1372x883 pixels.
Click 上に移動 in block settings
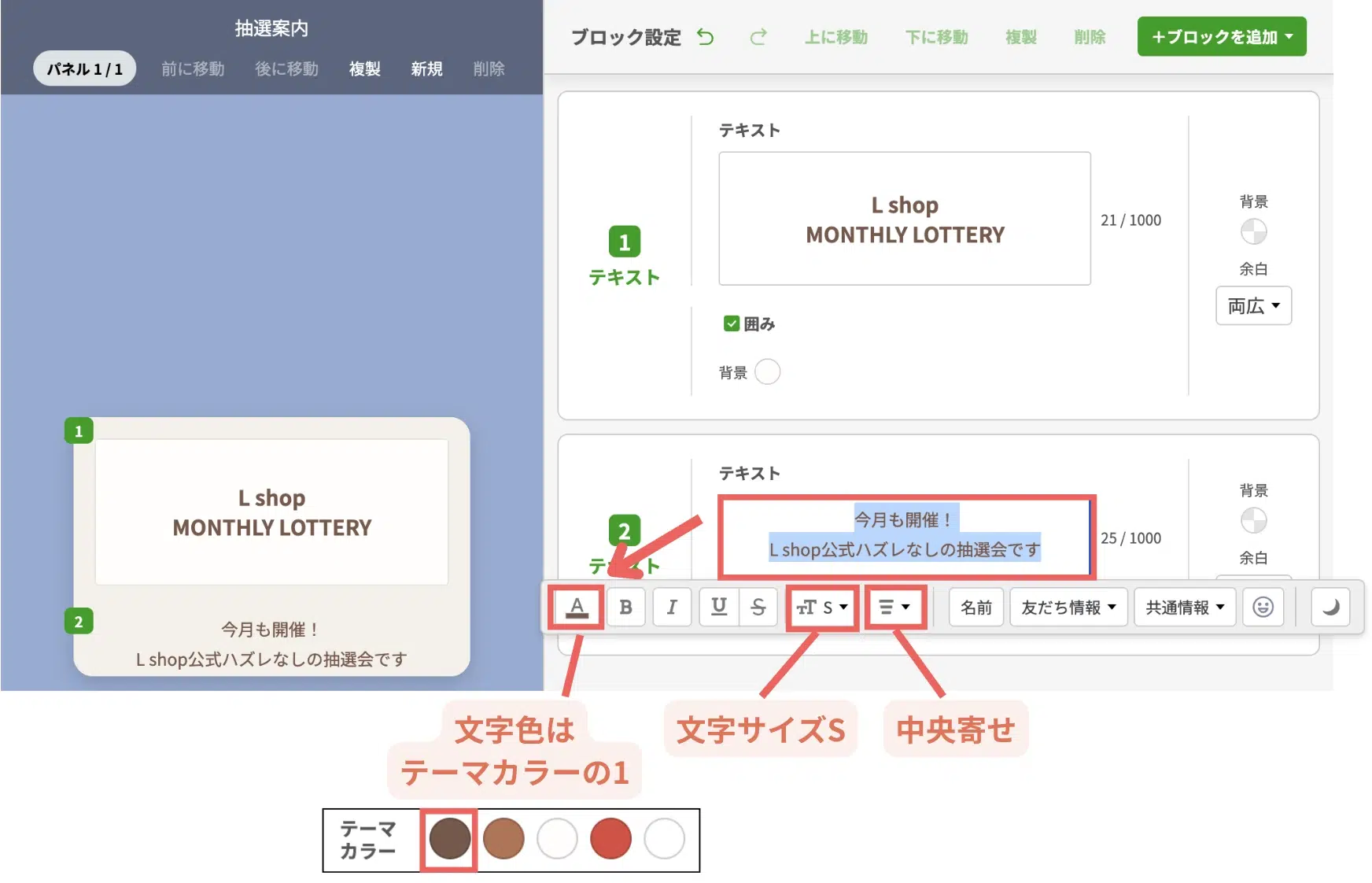click(835, 37)
